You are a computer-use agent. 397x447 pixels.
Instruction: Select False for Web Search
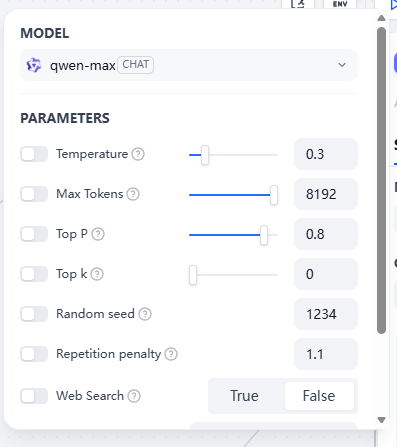pyautogui.click(x=319, y=396)
